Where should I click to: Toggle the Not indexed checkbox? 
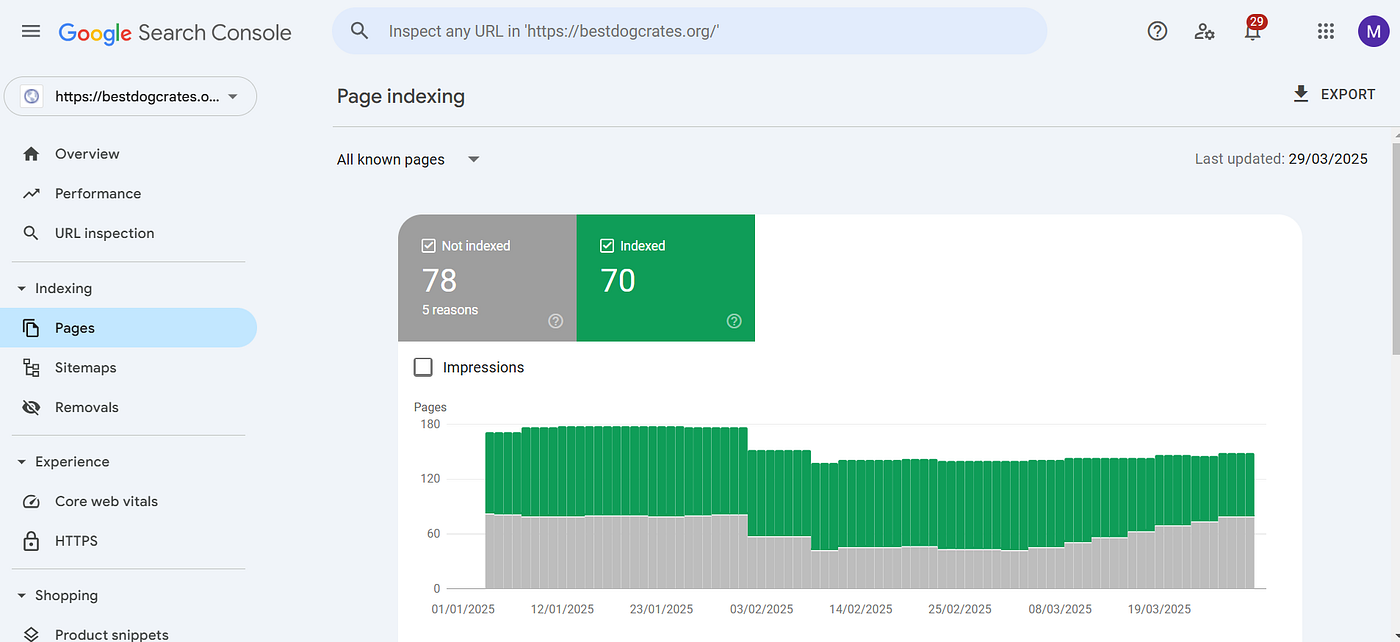[428, 245]
